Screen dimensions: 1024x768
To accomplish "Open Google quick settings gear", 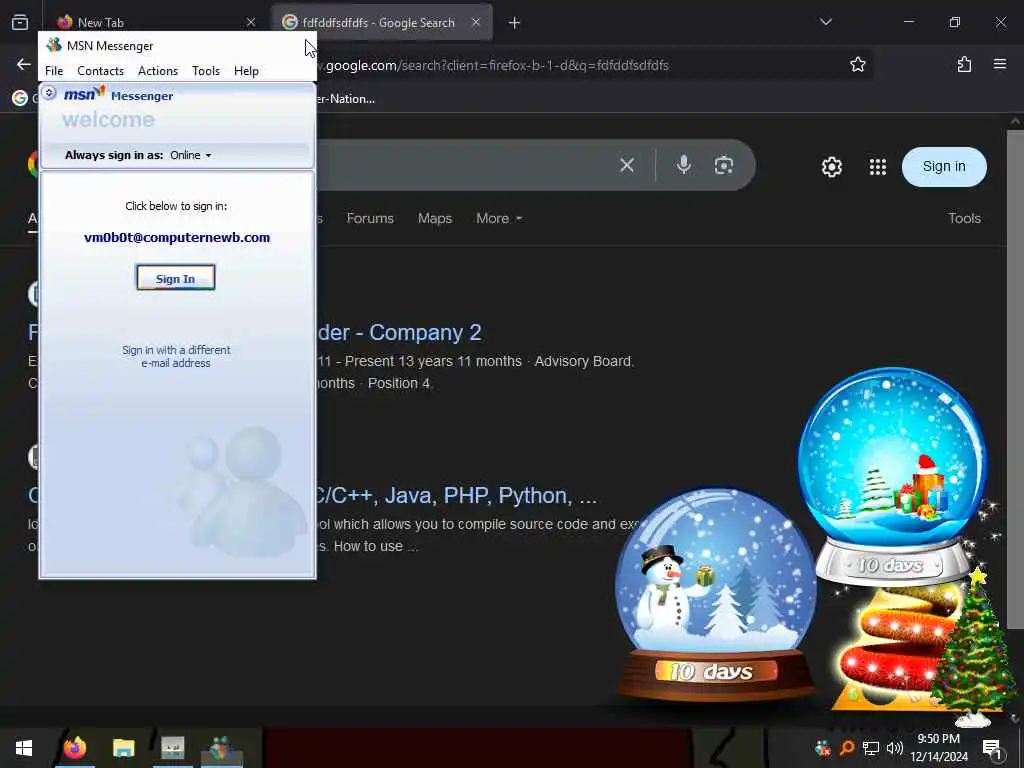I will (831, 167).
